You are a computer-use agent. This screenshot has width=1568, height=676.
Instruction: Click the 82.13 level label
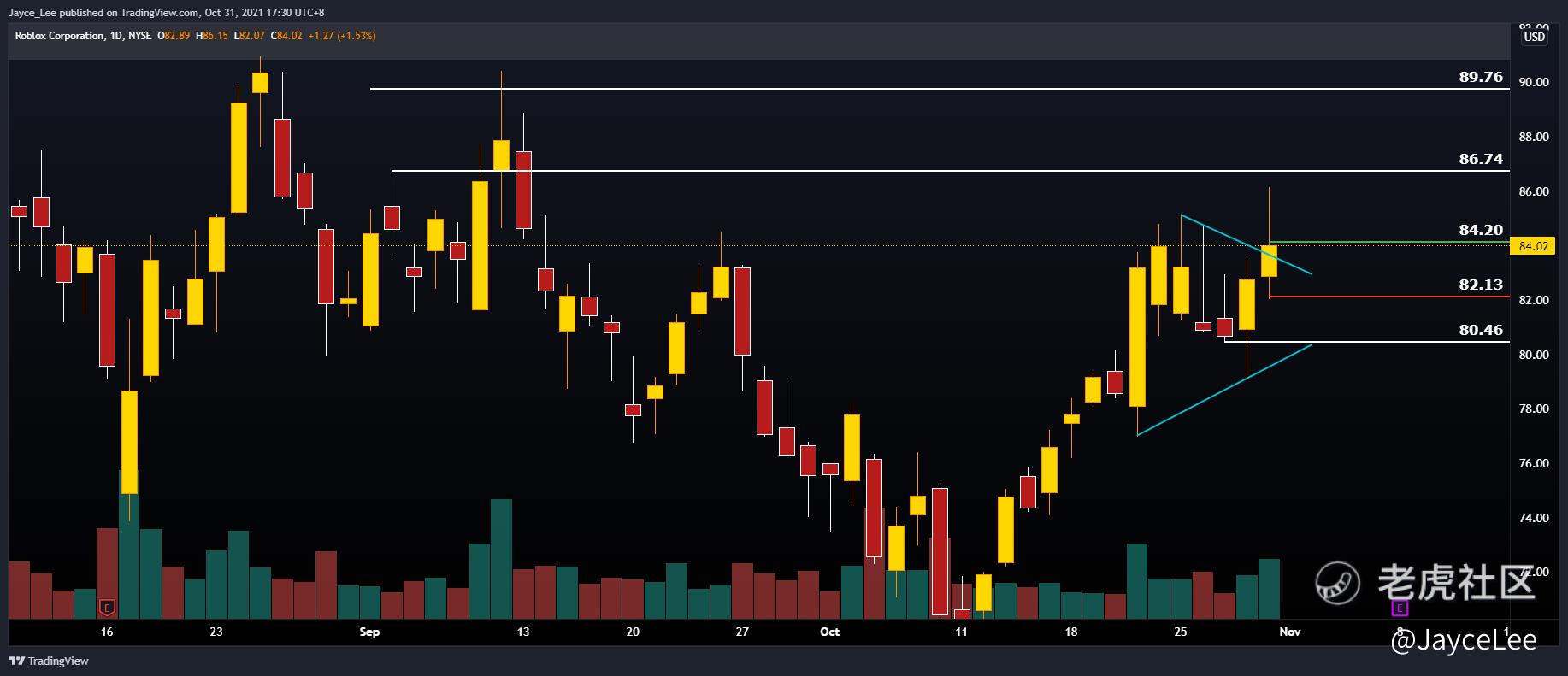1481,285
